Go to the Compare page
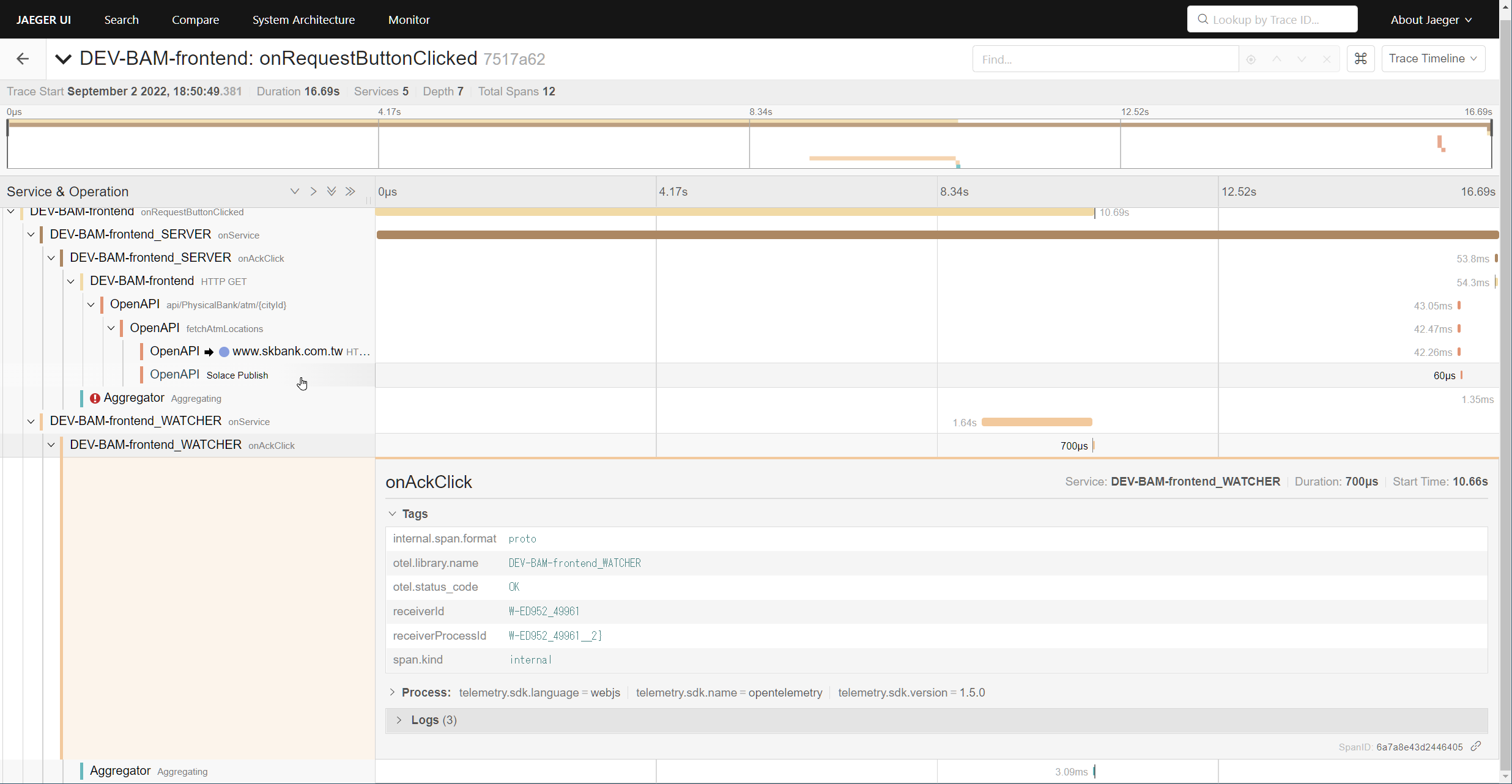Image resolution: width=1512 pixels, height=784 pixels. pyautogui.click(x=195, y=20)
